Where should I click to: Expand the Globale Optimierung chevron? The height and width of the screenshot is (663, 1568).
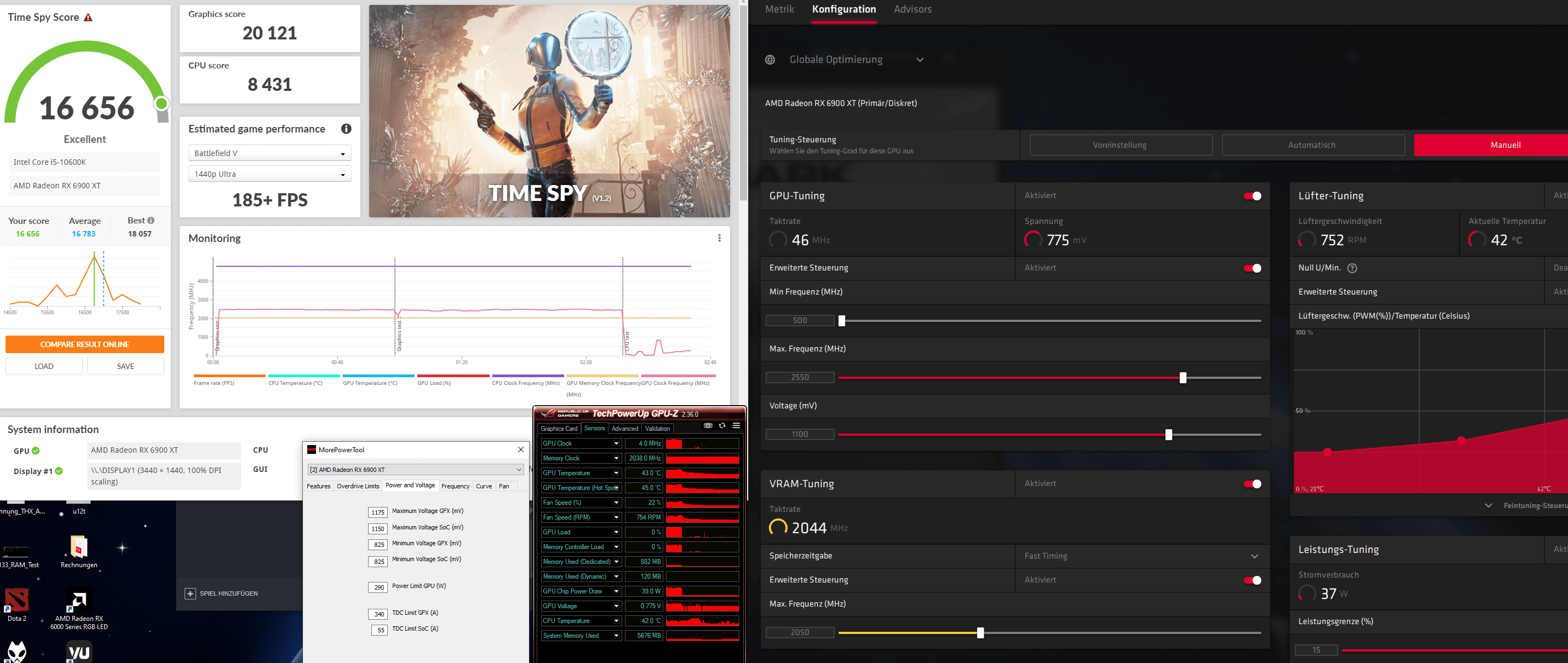pyautogui.click(x=920, y=60)
